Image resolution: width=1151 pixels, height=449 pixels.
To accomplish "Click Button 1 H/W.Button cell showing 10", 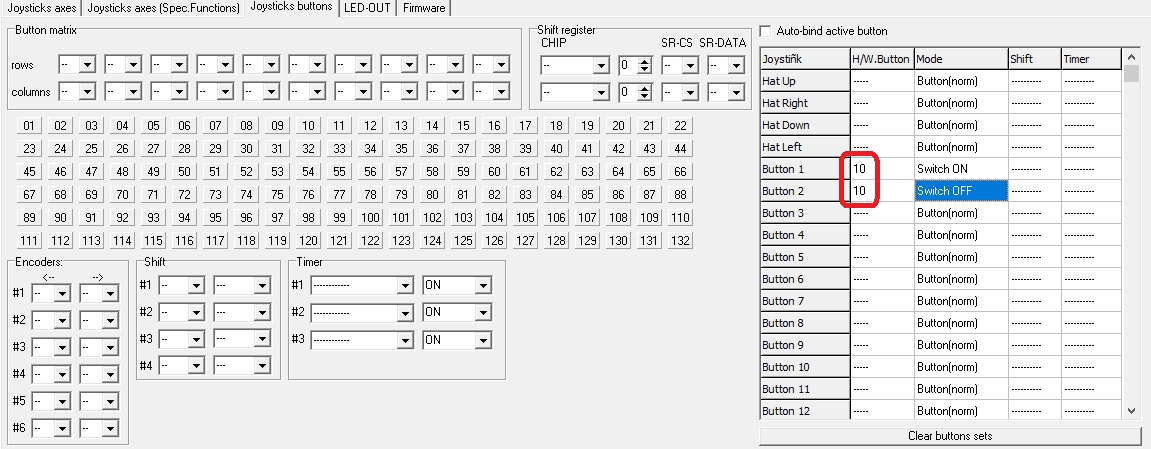I will point(882,169).
